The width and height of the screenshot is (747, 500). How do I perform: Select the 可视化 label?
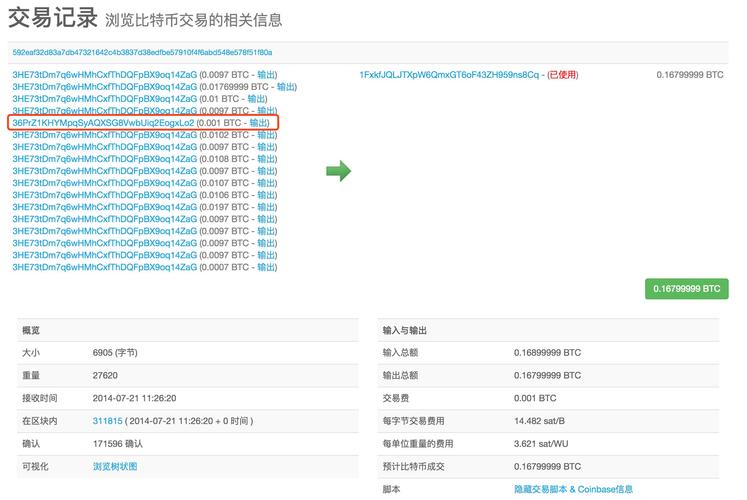35,467
